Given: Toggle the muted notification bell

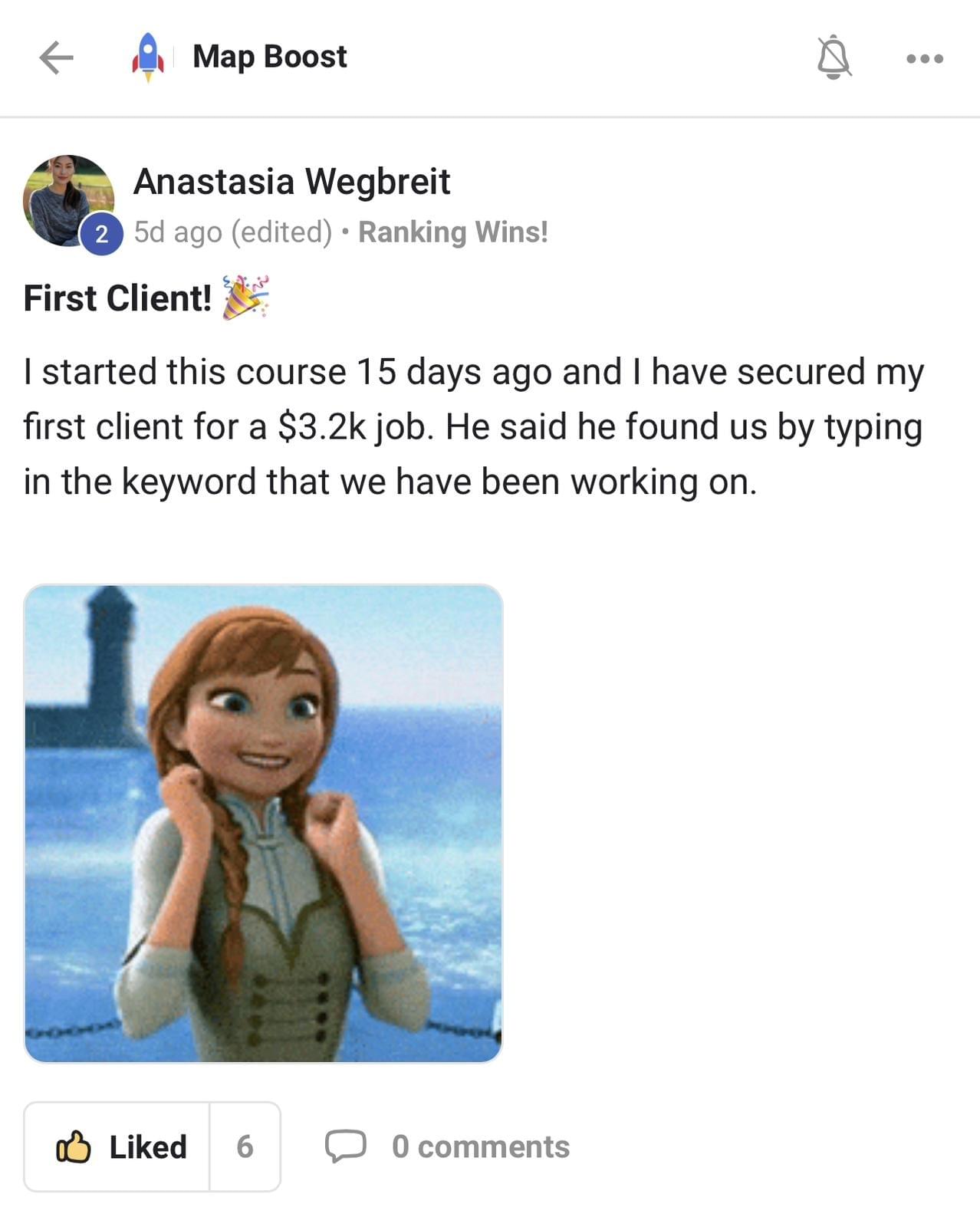Looking at the screenshot, I should pos(834,58).
